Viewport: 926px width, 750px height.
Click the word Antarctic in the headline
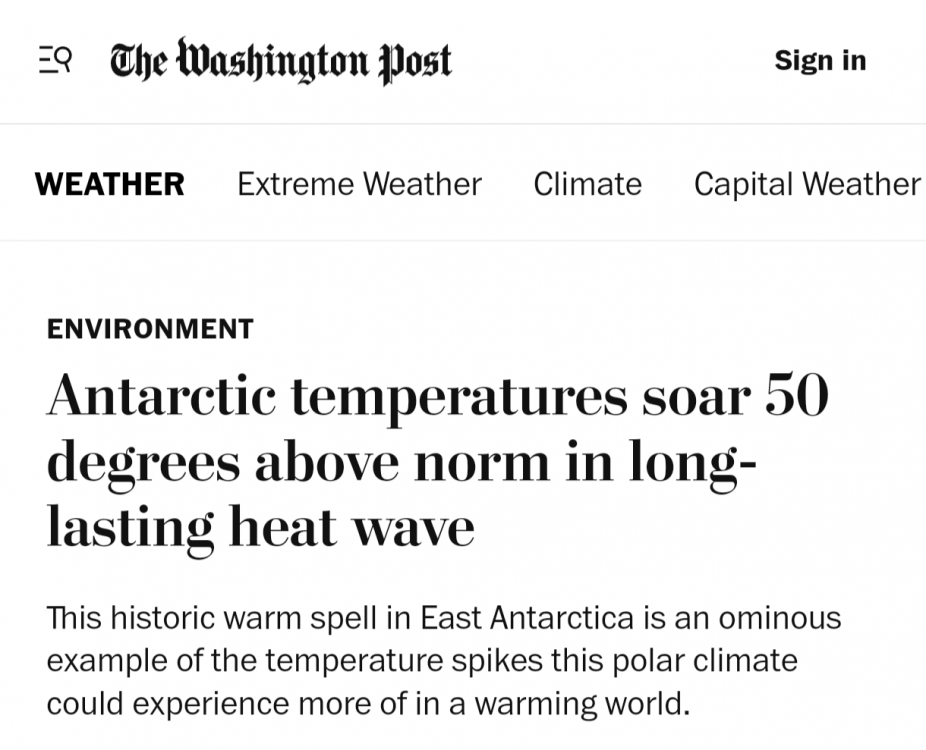pos(161,396)
